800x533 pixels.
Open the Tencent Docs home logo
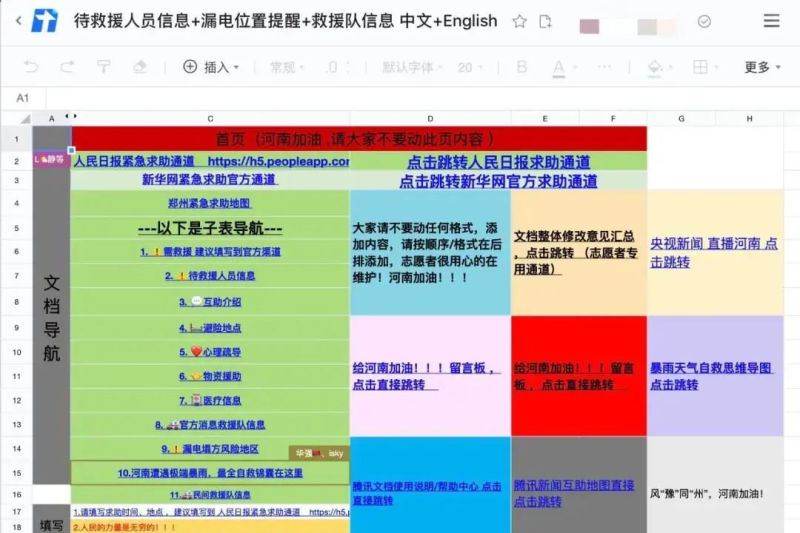pyautogui.click(x=45, y=21)
